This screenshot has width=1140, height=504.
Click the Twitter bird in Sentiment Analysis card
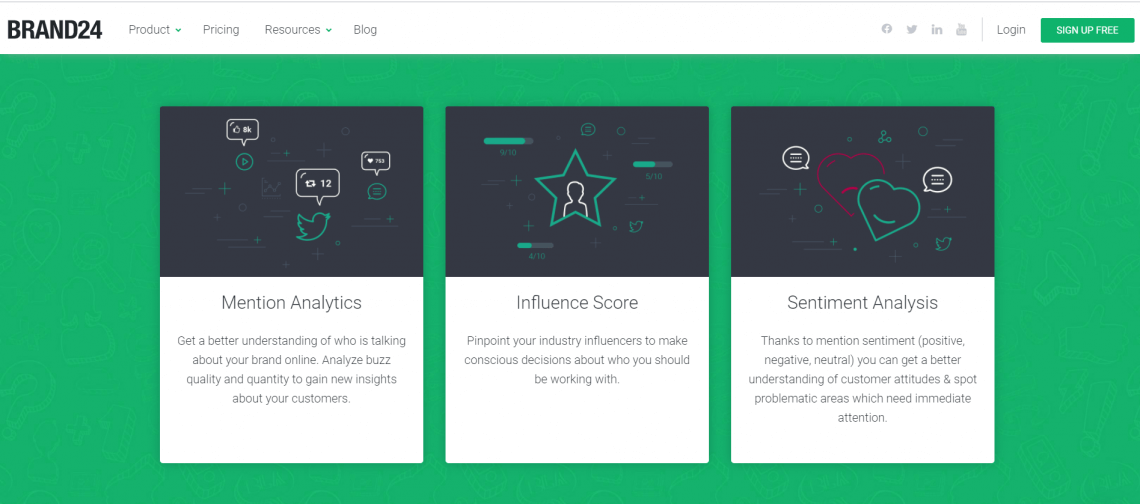tap(944, 244)
